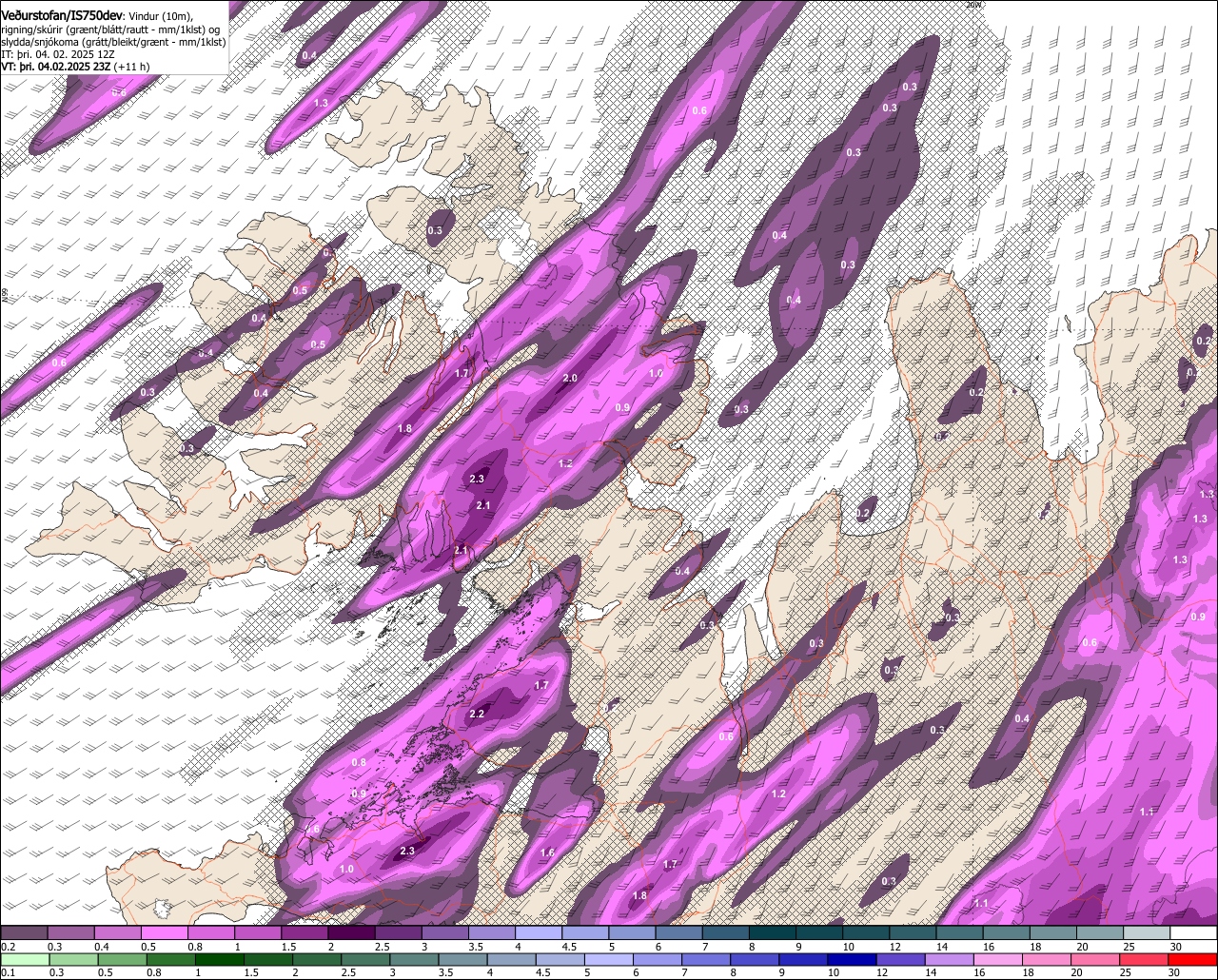Pick the top legend light gray swatch labeled 25
The width and height of the screenshot is (1218, 980).
pyautogui.click(x=1148, y=932)
